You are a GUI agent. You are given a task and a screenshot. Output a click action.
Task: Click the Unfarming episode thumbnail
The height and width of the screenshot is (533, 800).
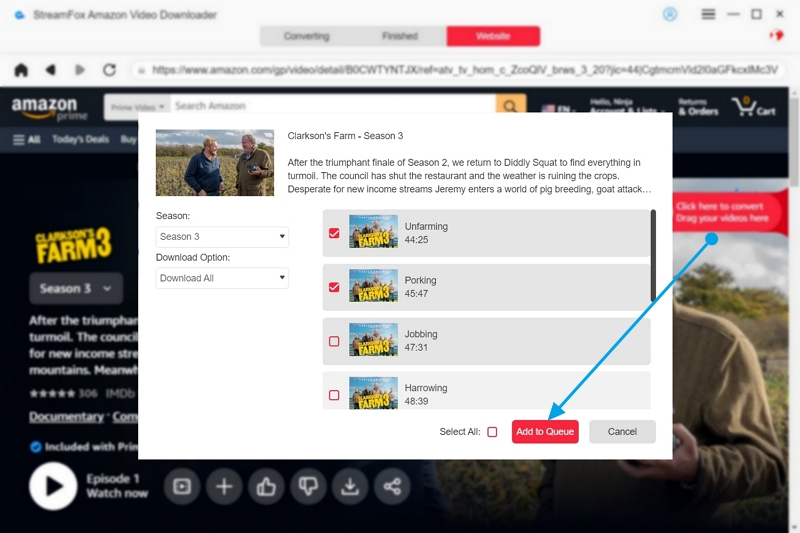coord(373,232)
